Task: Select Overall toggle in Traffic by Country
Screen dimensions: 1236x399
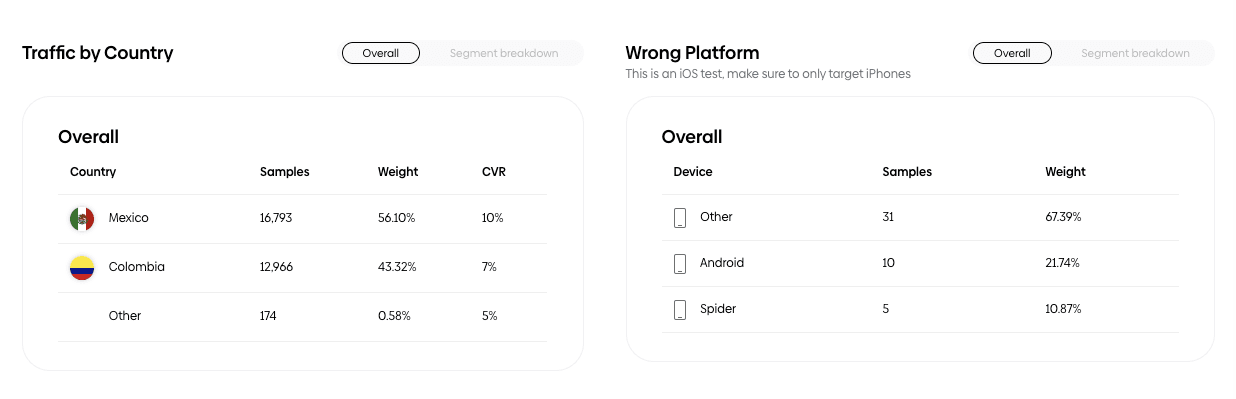Action: point(381,53)
